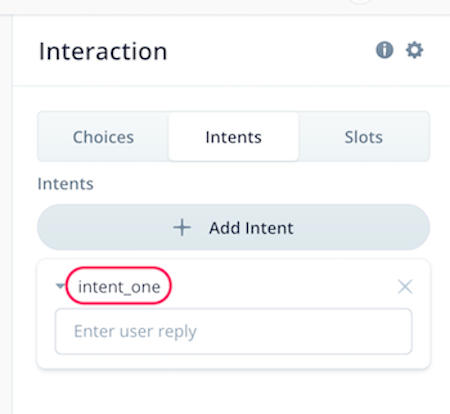Collapse intent_one using the triangle arrow

[60, 286]
